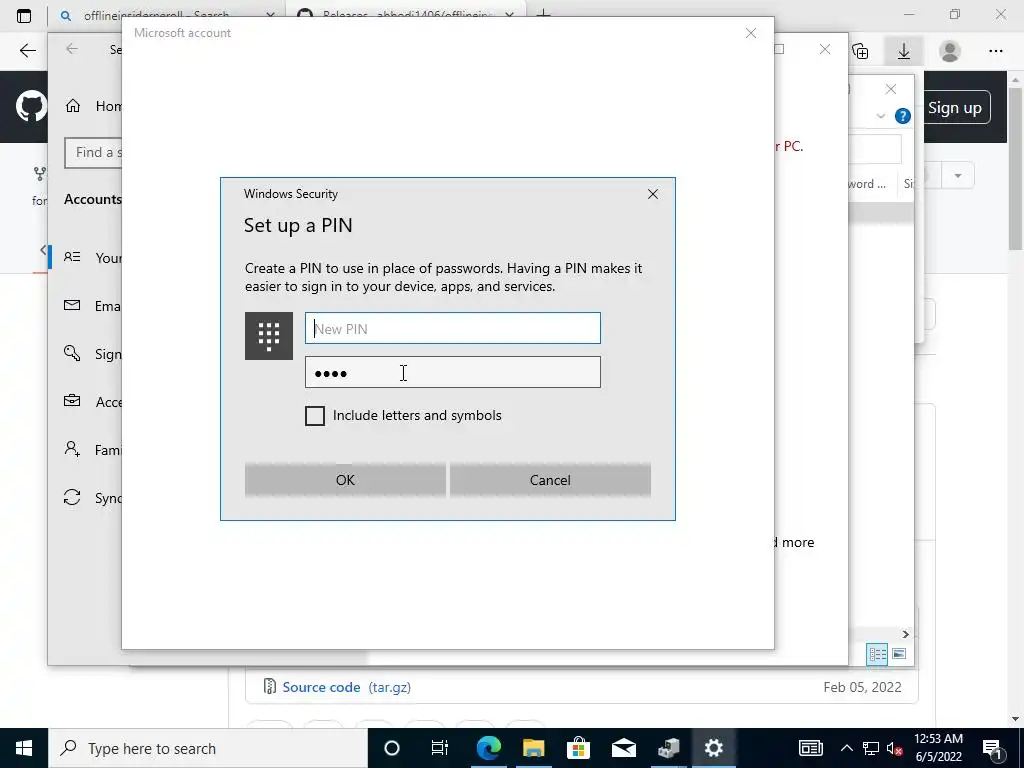Image resolution: width=1024 pixels, height=768 pixels.
Task: Open Edge tab actions menu icon
Action: click(x=24, y=16)
